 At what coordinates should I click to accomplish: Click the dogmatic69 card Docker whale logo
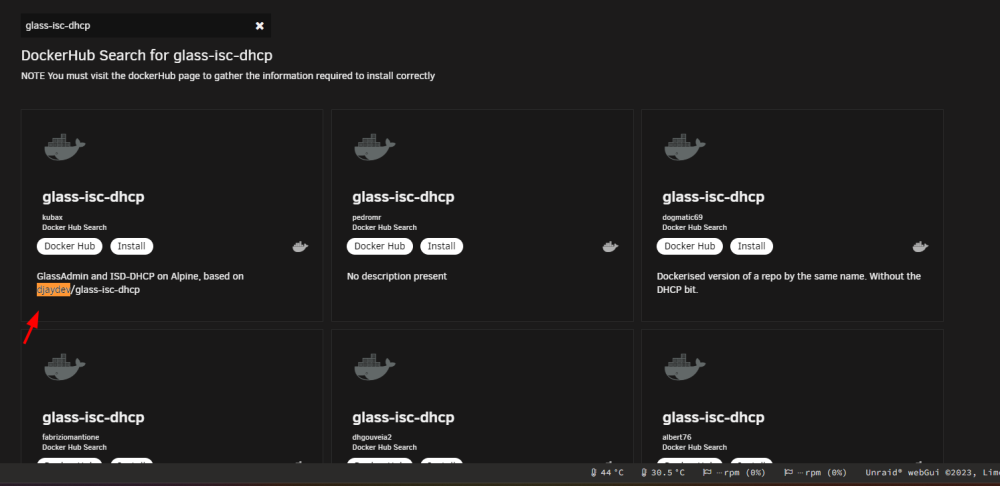pos(684,147)
